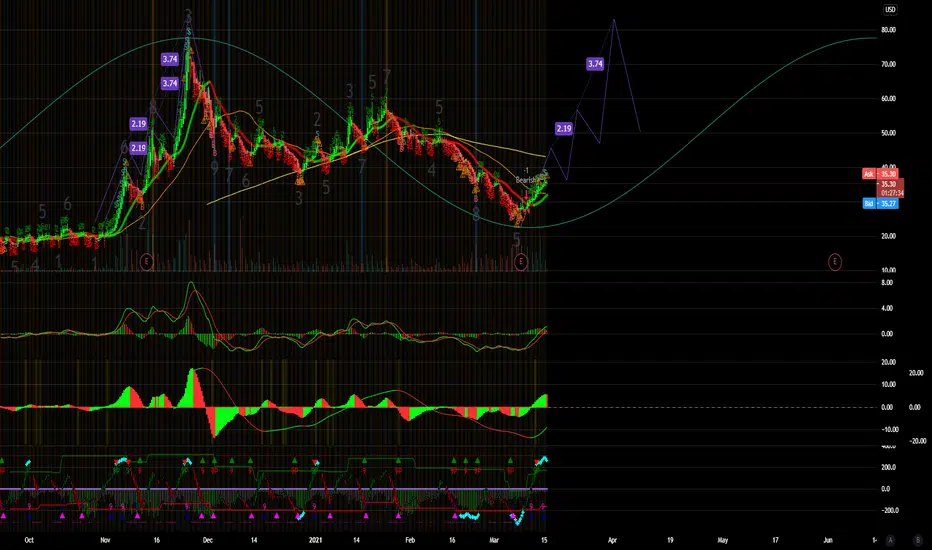The width and height of the screenshot is (932, 550).
Task: Click the 70.00 price axis label
Action: pos(889,64)
